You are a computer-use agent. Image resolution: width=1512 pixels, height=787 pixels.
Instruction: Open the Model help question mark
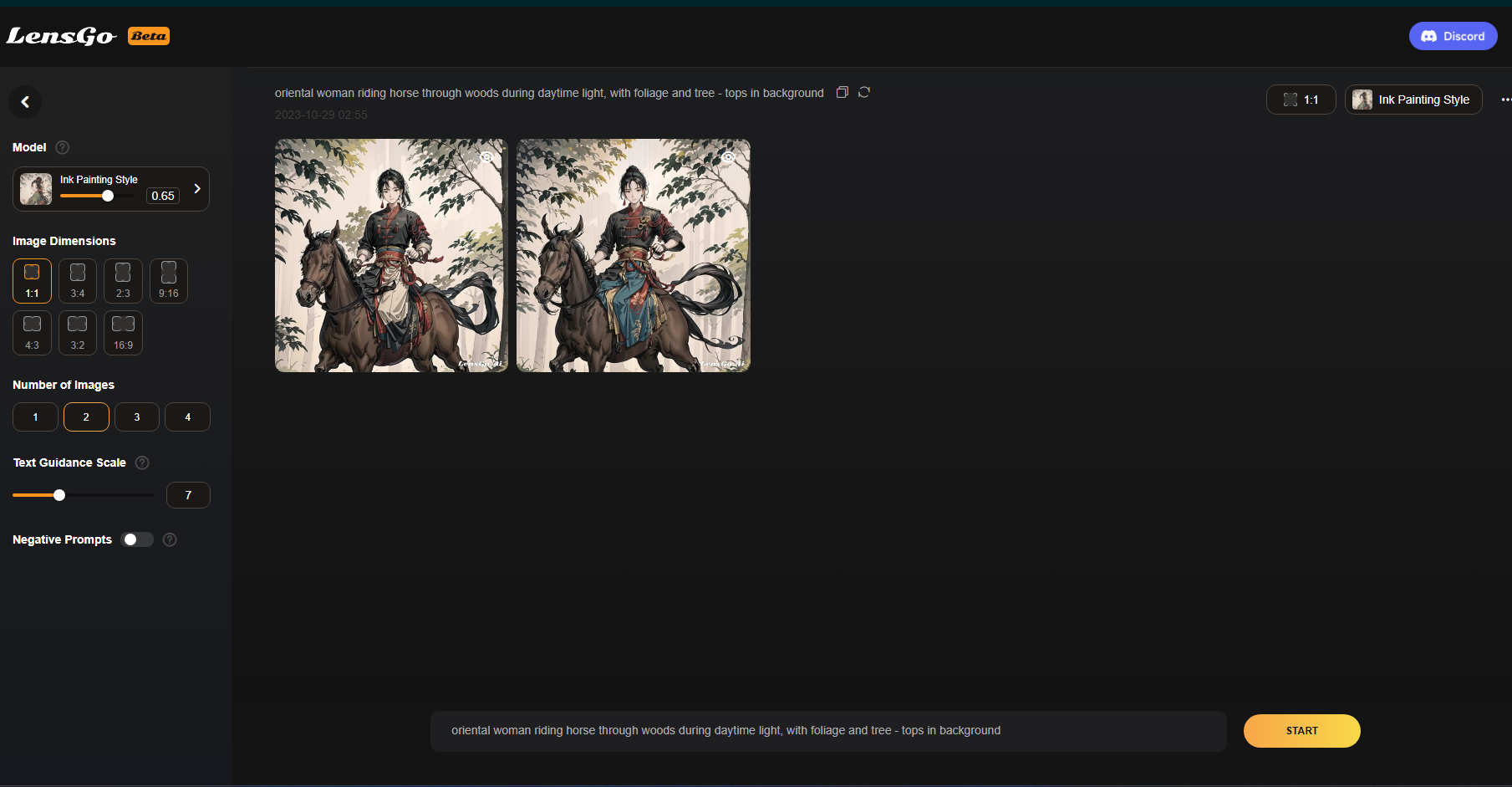click(62, 147)
